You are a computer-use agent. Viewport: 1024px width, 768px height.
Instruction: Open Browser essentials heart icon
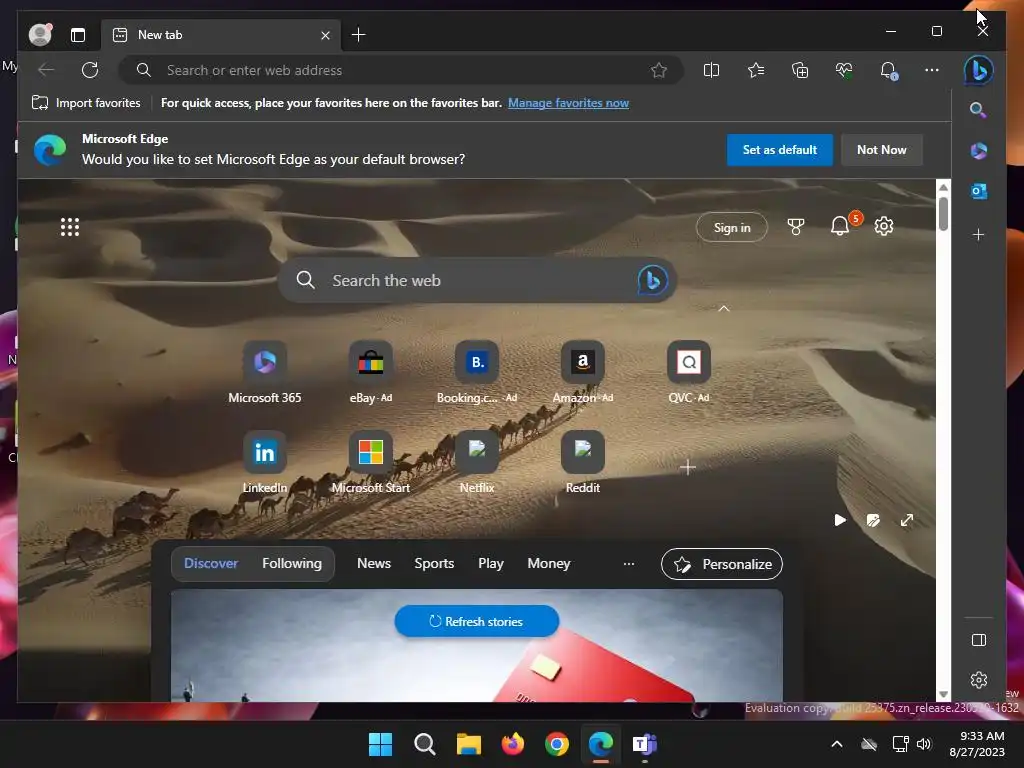844,70
